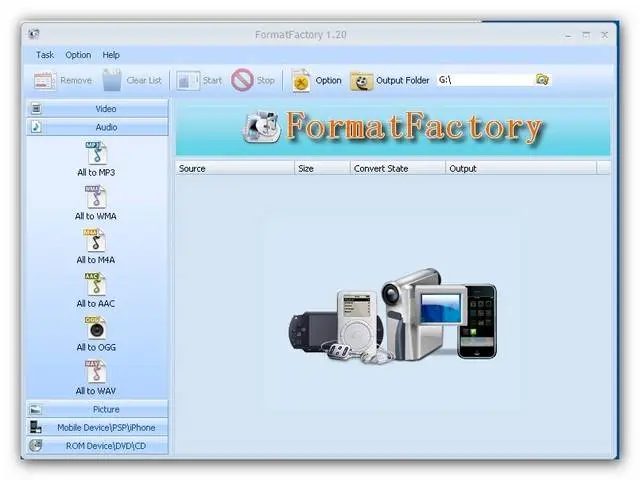
Task: Click the Video section film icon
Action: point(36,109)
